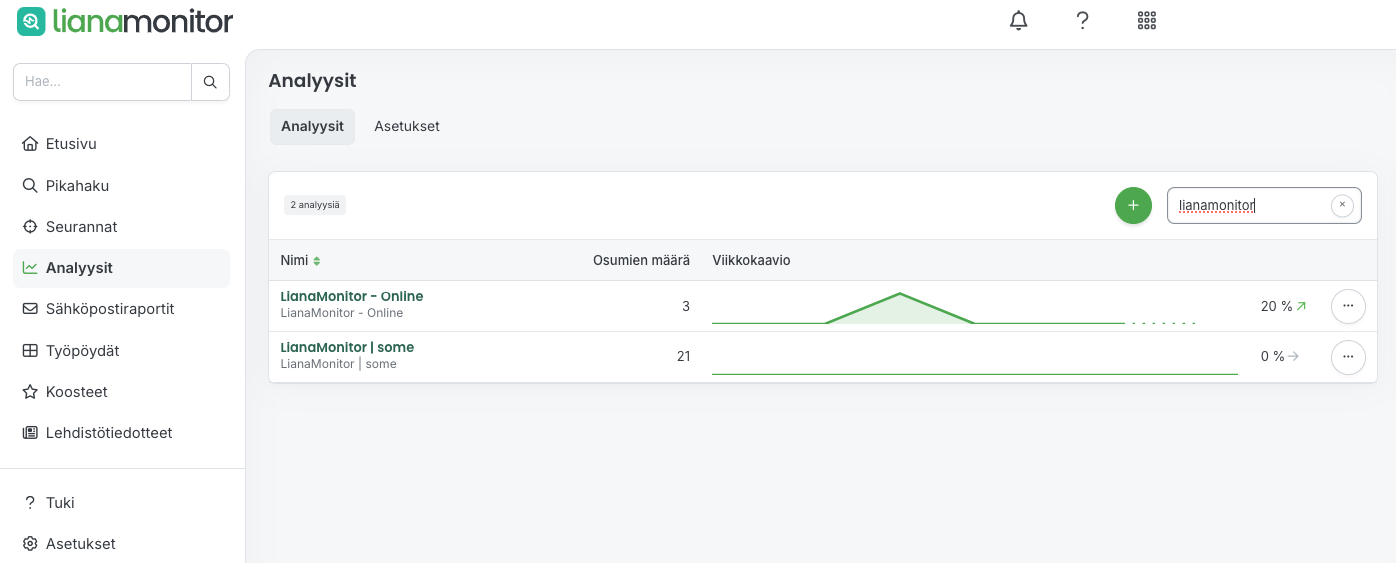Click the Osumien määrä column header

641,261
